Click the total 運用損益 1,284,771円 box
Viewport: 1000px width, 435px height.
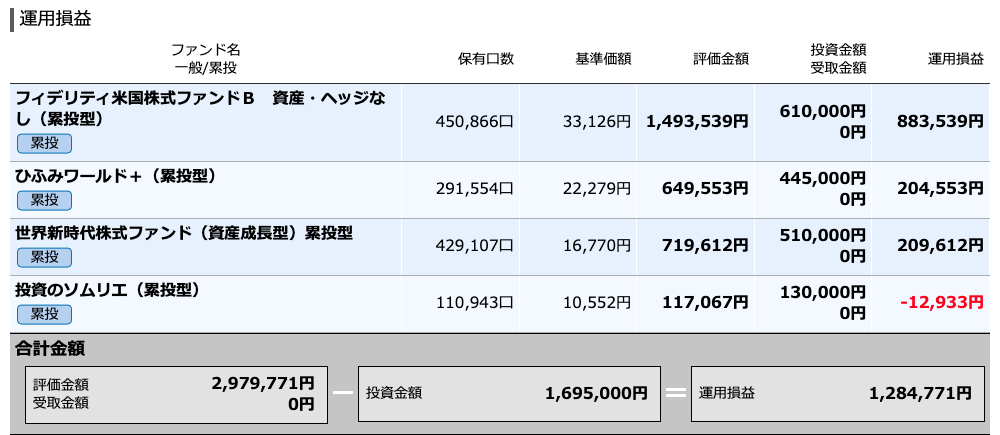click(x=837, y=394)
